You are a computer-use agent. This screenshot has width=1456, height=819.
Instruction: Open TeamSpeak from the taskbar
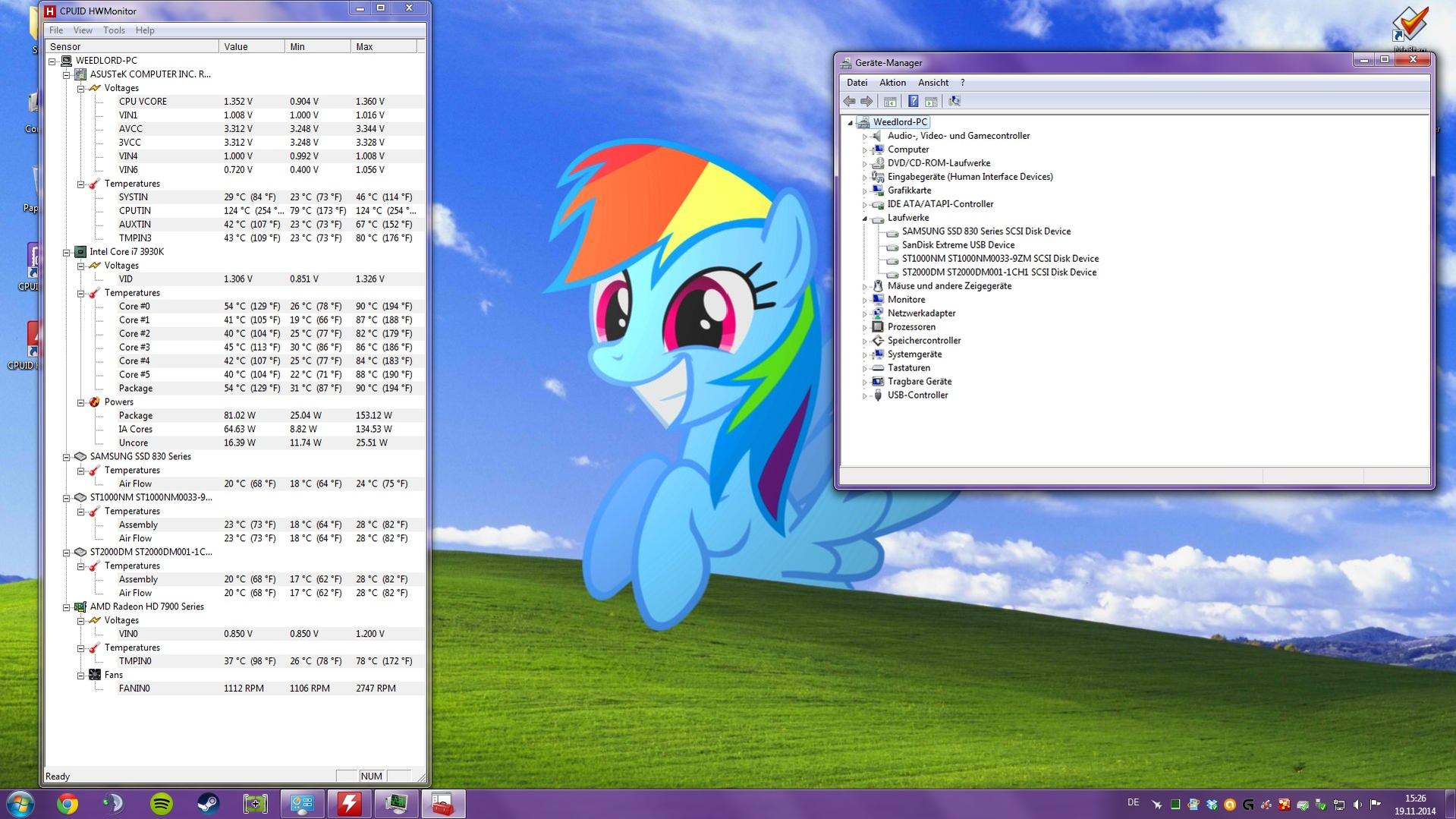tap(114, 804)
